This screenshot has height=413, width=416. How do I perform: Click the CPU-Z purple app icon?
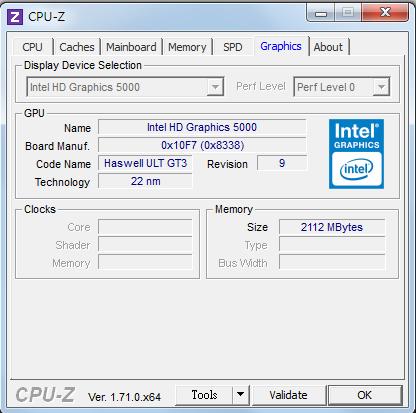(15, 17)
